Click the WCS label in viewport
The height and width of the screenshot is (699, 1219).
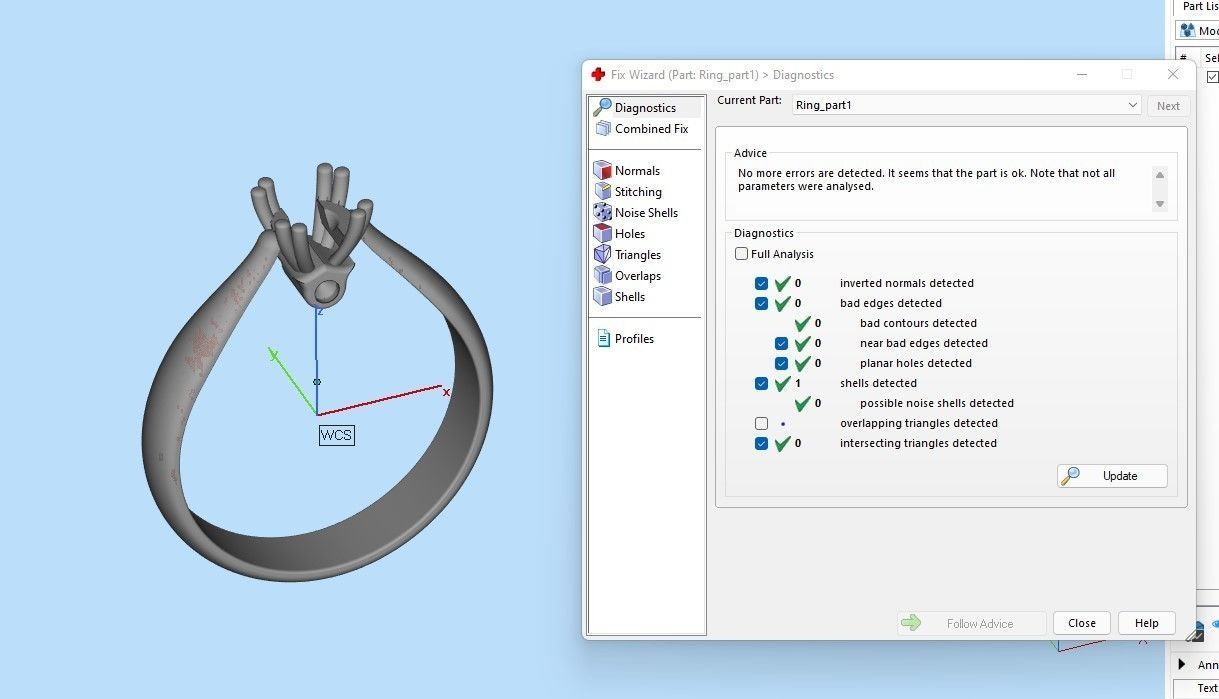pos(336,435)
